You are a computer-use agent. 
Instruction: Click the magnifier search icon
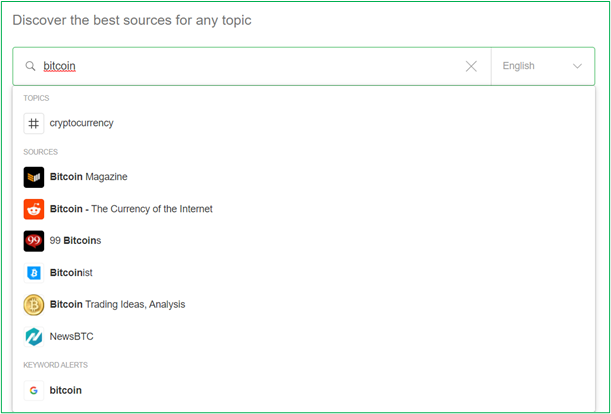pos(30,66)
